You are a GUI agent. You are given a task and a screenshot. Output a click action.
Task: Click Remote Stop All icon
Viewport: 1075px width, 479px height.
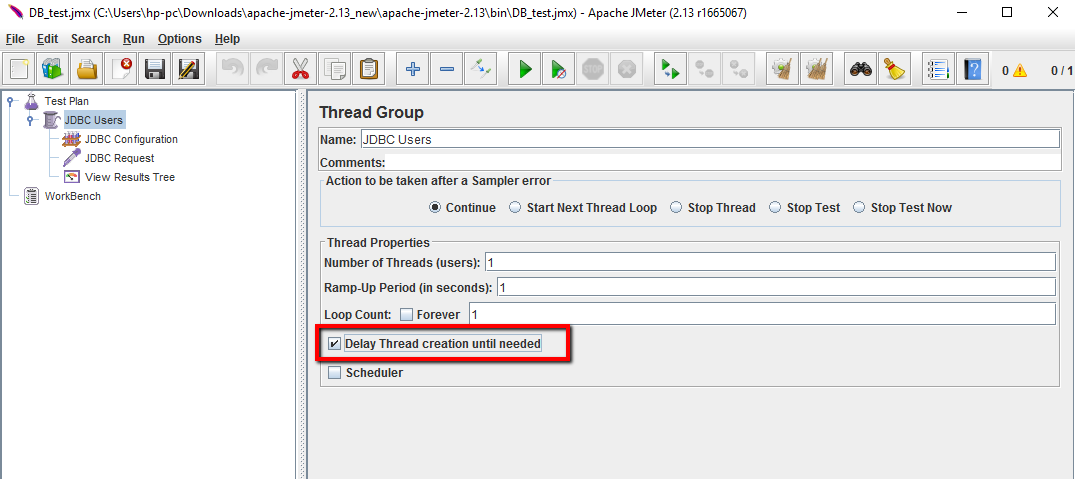(704, 69)
